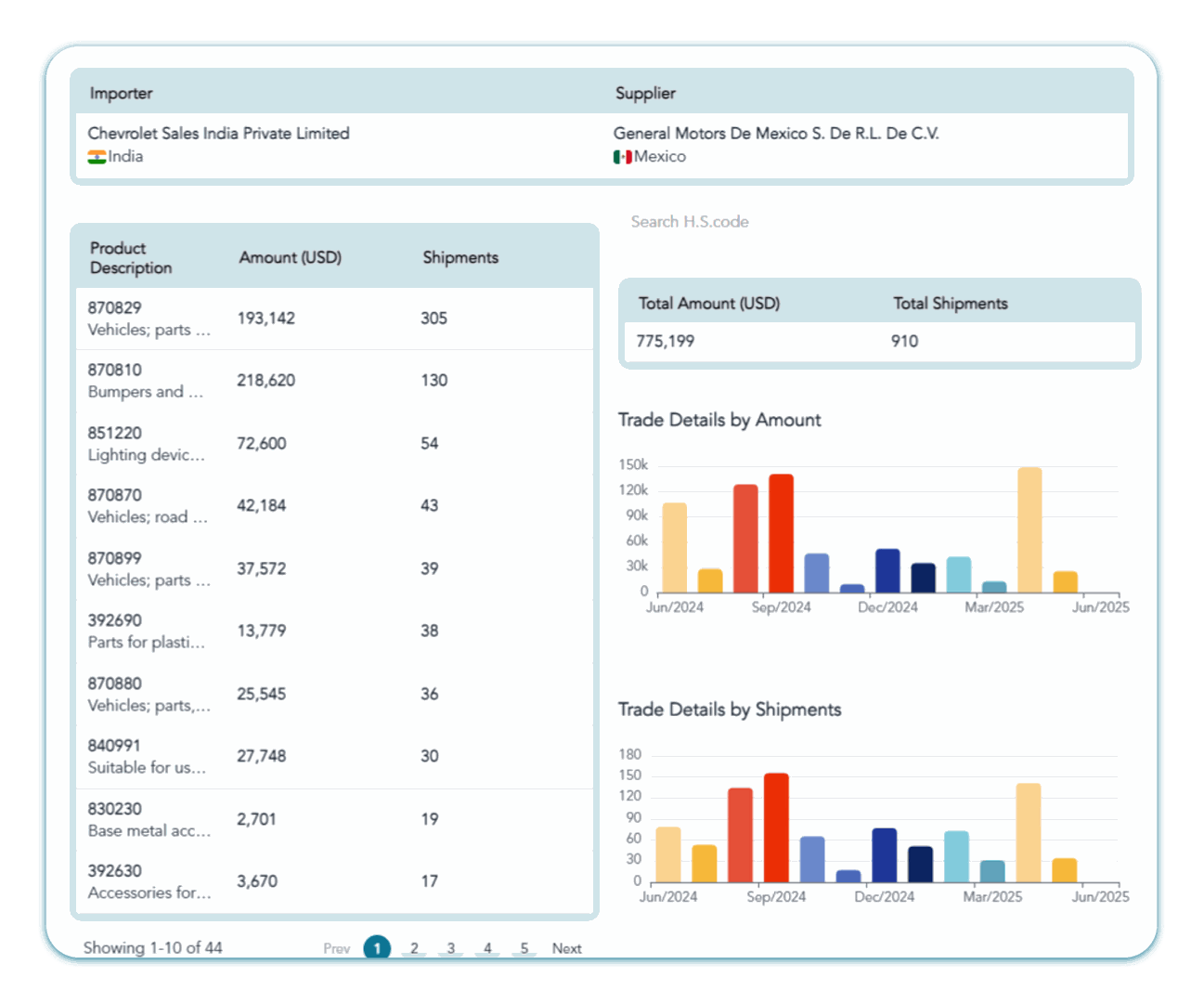Go to page 2 of results
The image size is (1204, 1003).
coord(414,948)
